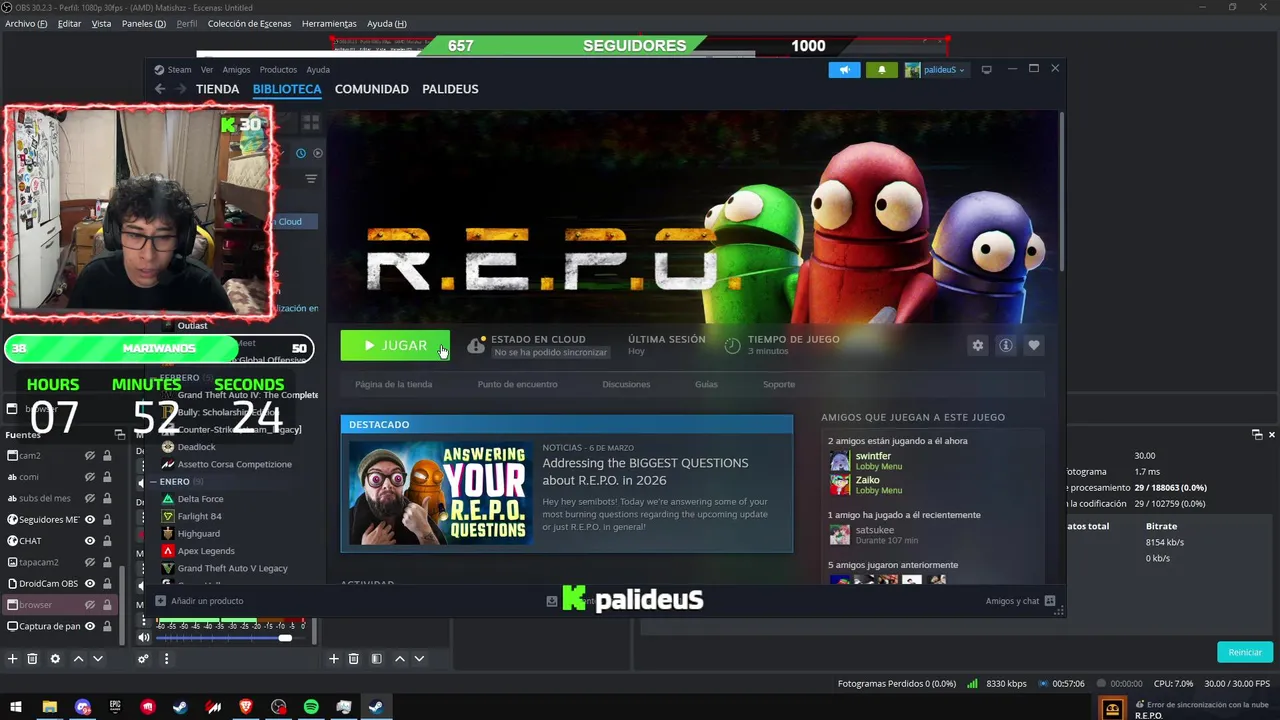Click the Steam library grid view icon
This screenshot has width=1280, height=720.
pyautogui.click(x=311, y=122)
